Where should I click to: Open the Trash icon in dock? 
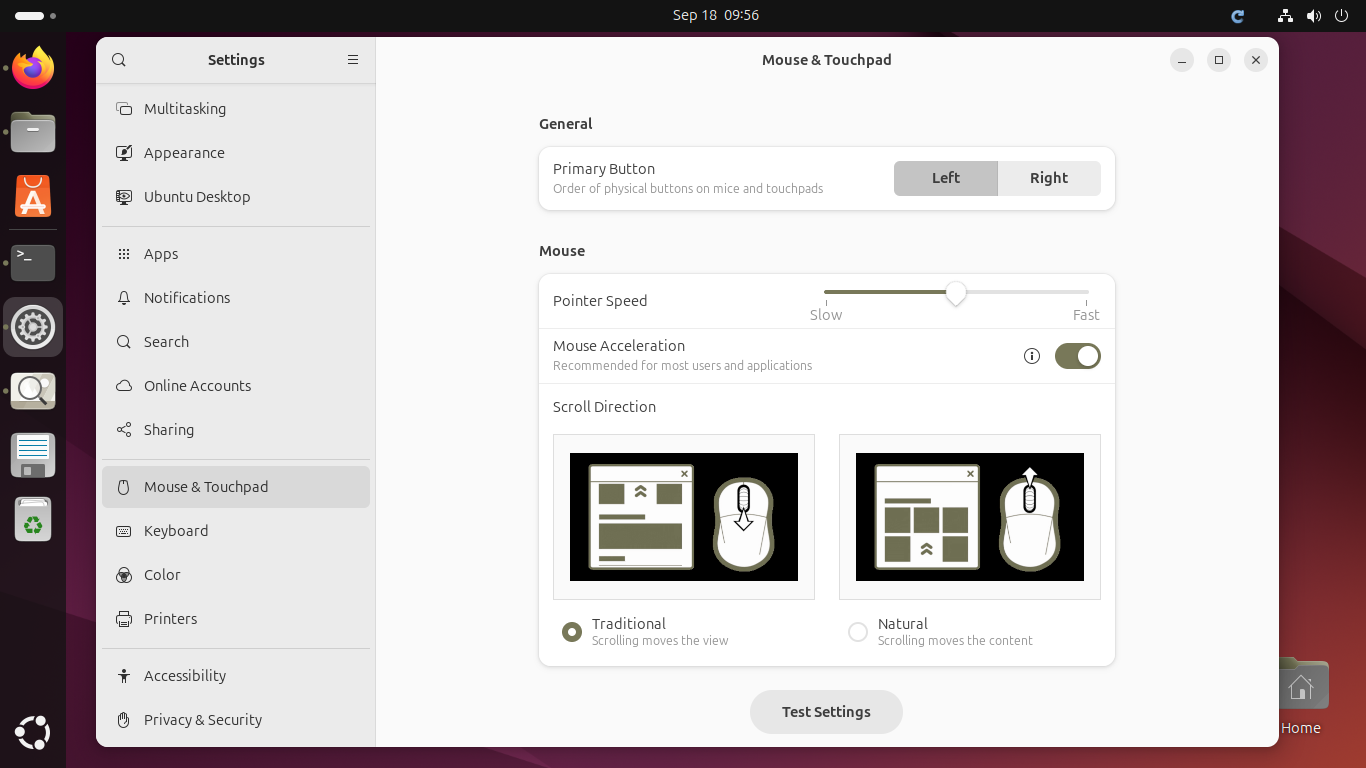click(33, 520)
